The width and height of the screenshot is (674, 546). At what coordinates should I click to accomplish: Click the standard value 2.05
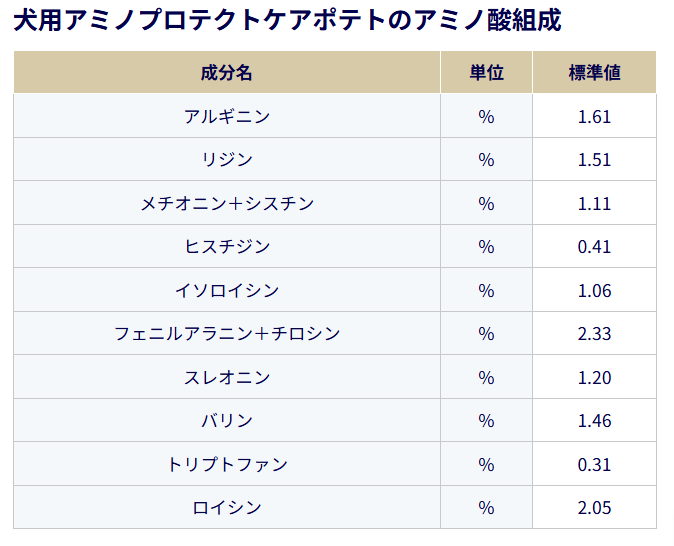[x=594, y=508]
